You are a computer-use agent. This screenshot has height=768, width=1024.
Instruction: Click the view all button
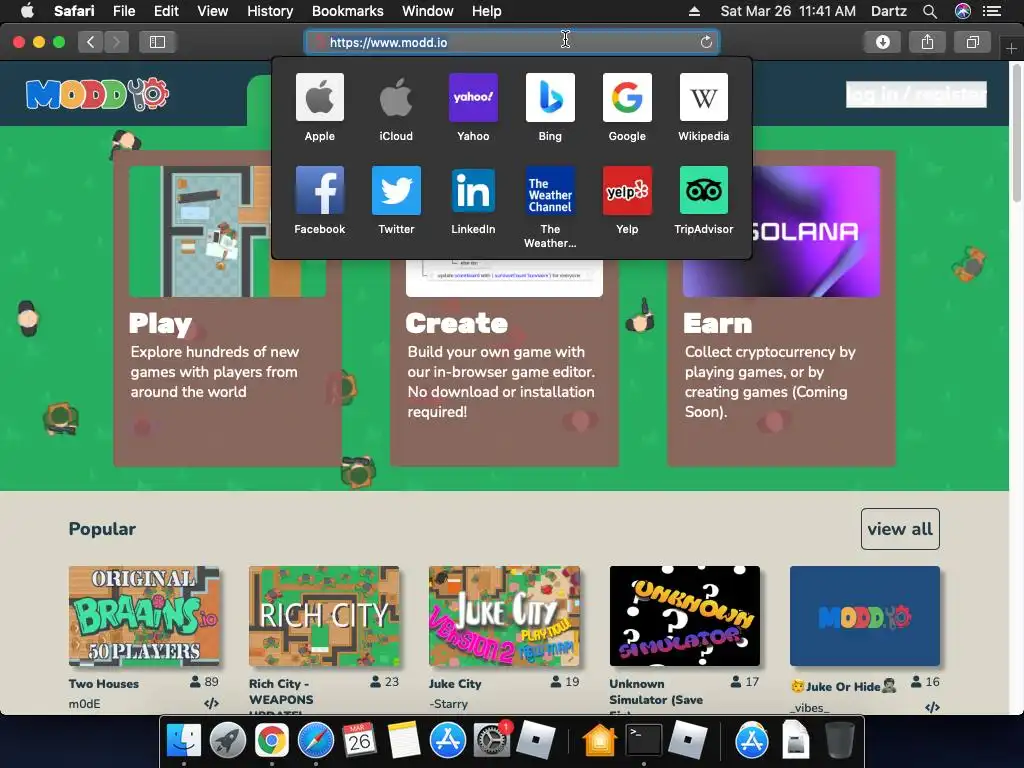(x=900, y=529)
